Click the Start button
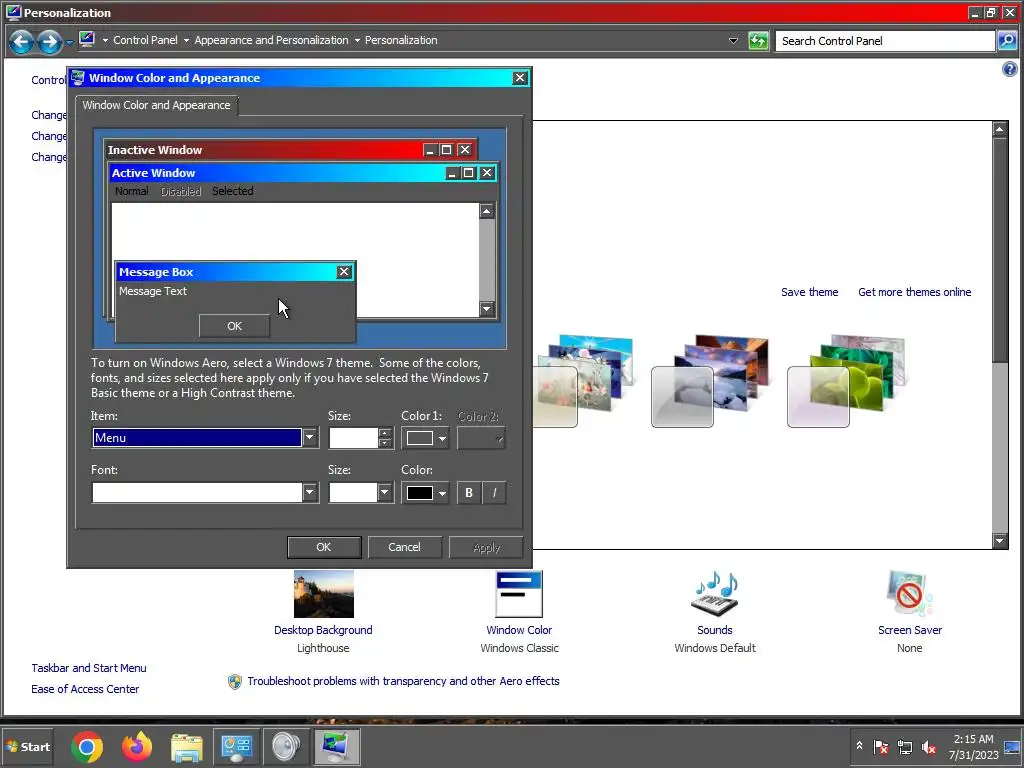This screenshot has height=768, width=1024. tap(27, 746)
